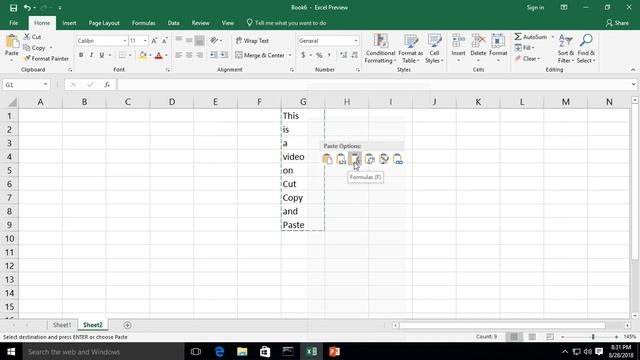Activate the Format Painter tool

tap(46, 58)
